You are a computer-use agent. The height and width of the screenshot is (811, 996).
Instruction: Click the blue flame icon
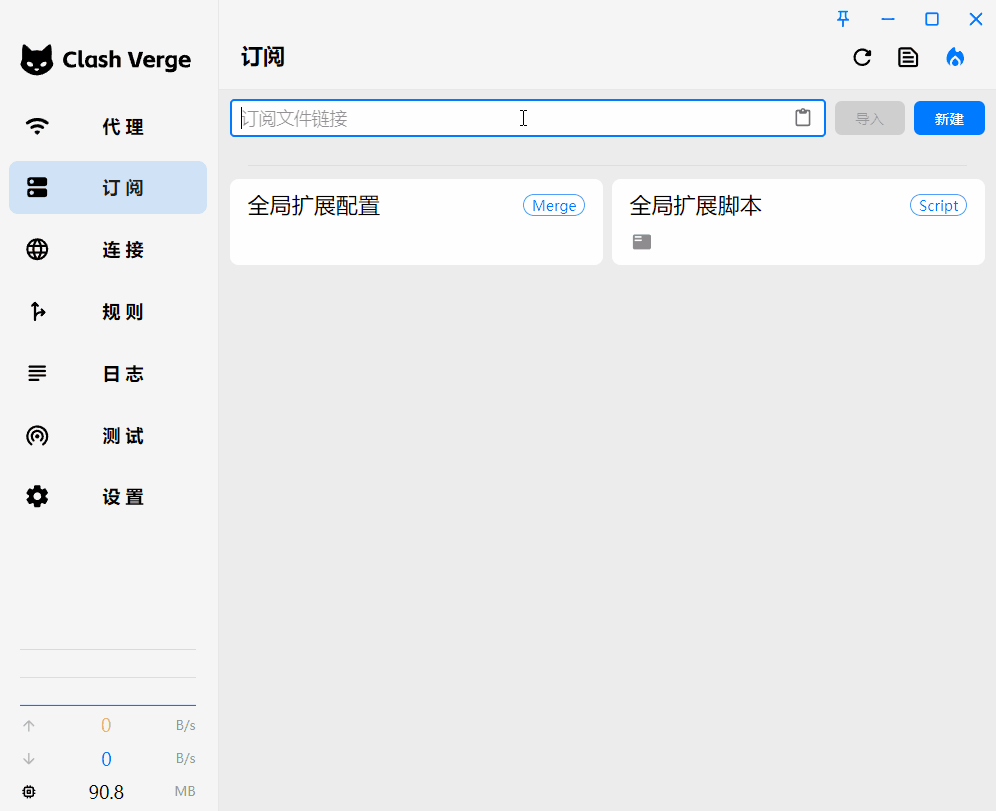955,58
